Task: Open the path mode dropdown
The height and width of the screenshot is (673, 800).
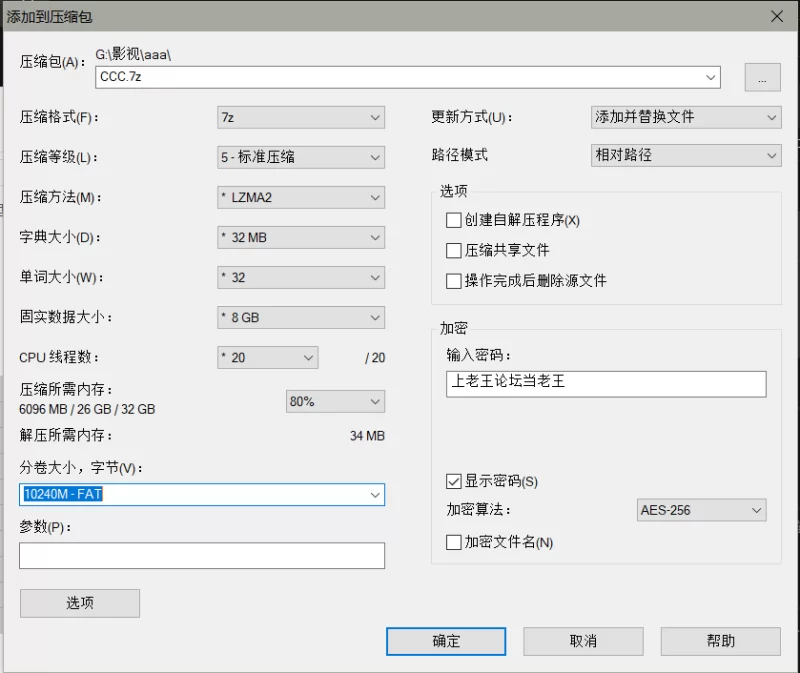Action: pos(686,156)
